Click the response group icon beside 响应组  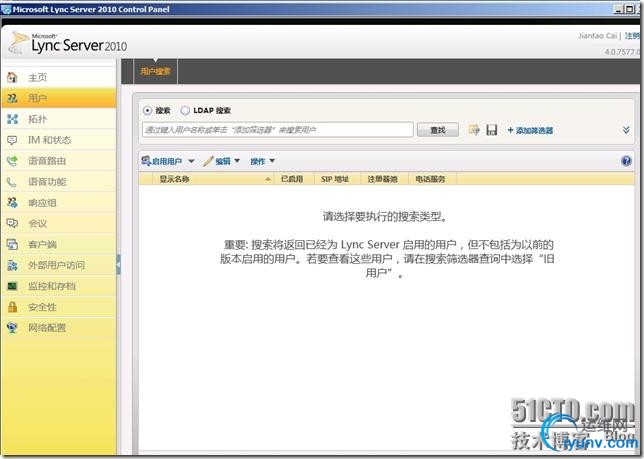12,202
